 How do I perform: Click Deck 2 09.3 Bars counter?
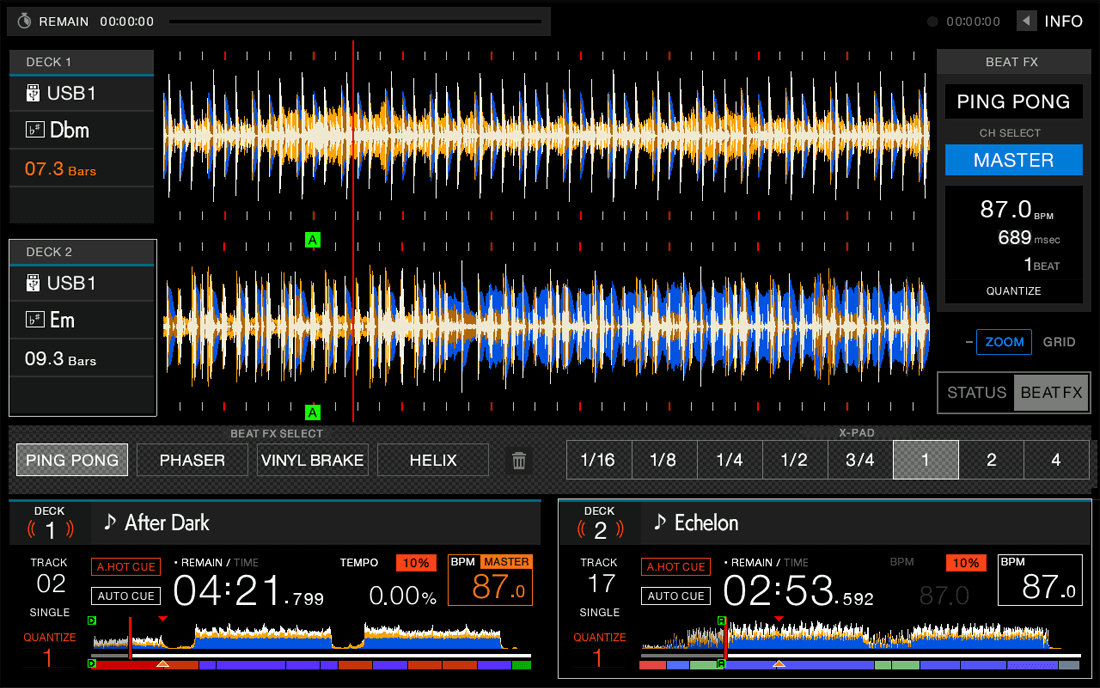click(60, 359)
